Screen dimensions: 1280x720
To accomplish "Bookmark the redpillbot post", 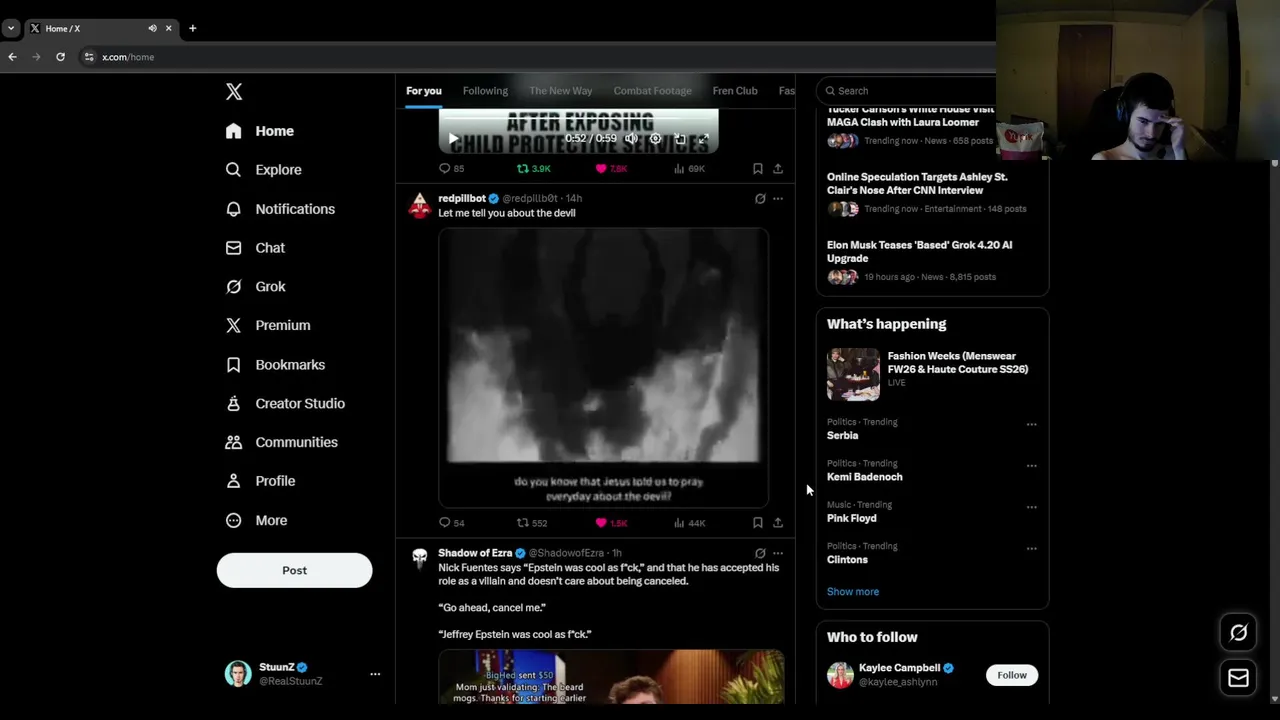I will (757, 523).
